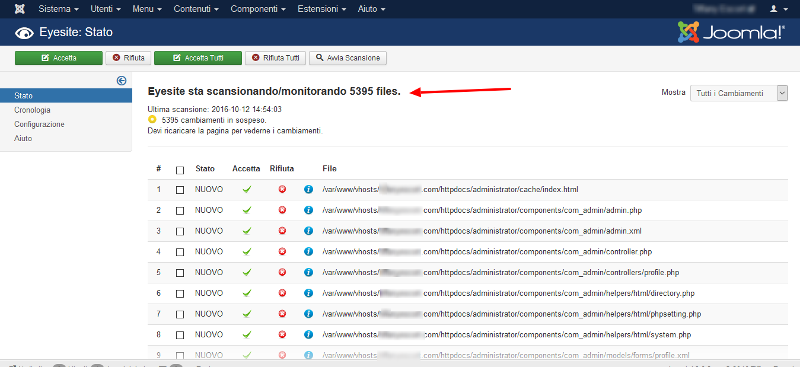Show info for controller.php file
Viewport: 800px width, 367px height.
click(308, 252)
